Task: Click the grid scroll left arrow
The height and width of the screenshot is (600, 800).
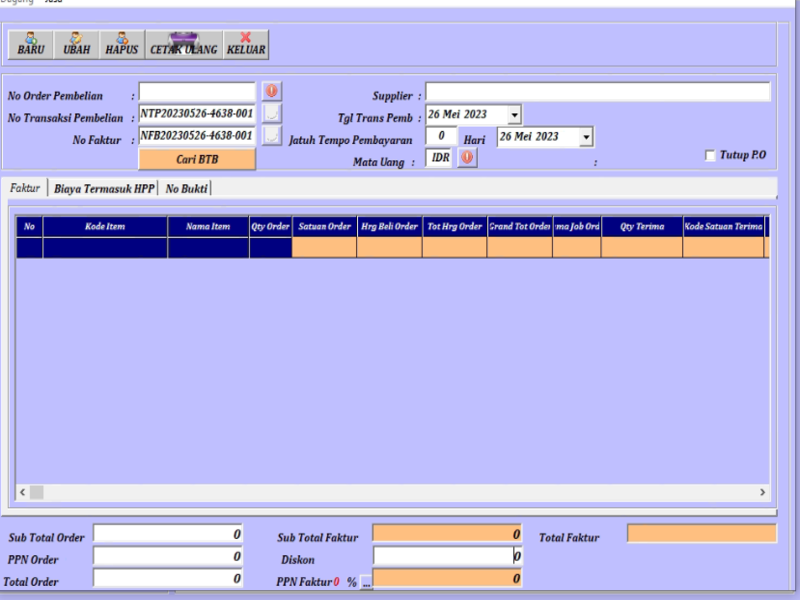Action: point(22,492)
